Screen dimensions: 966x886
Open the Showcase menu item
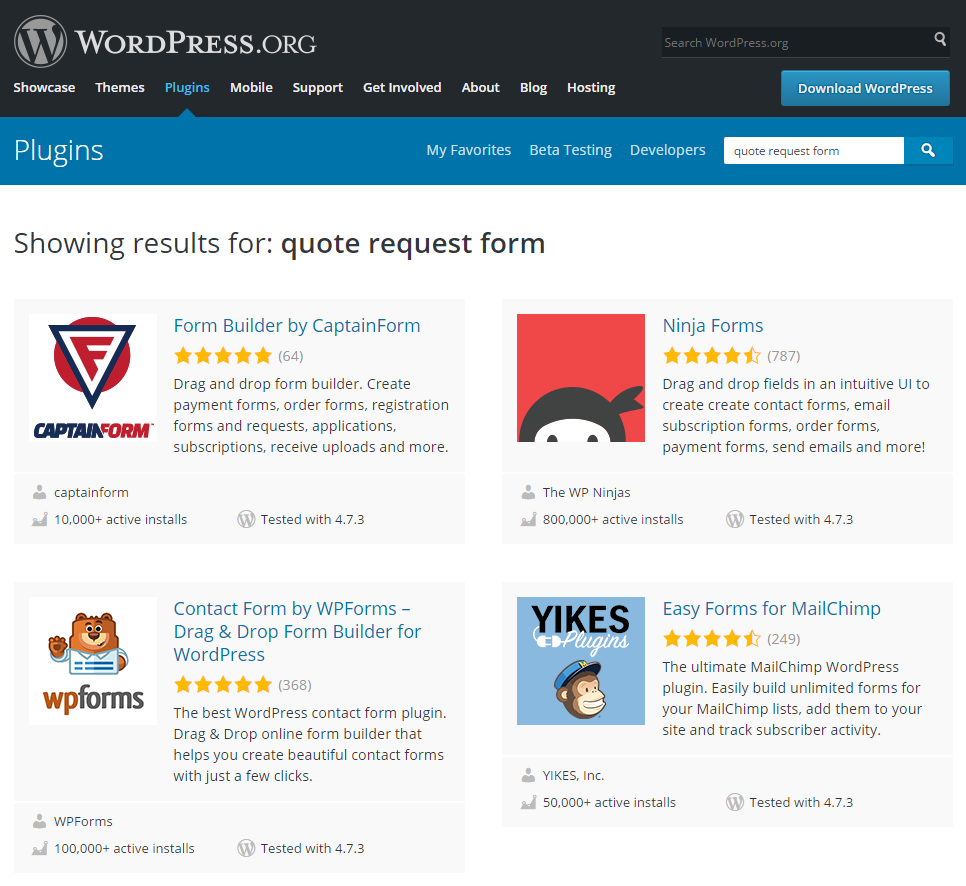[44, 87]
